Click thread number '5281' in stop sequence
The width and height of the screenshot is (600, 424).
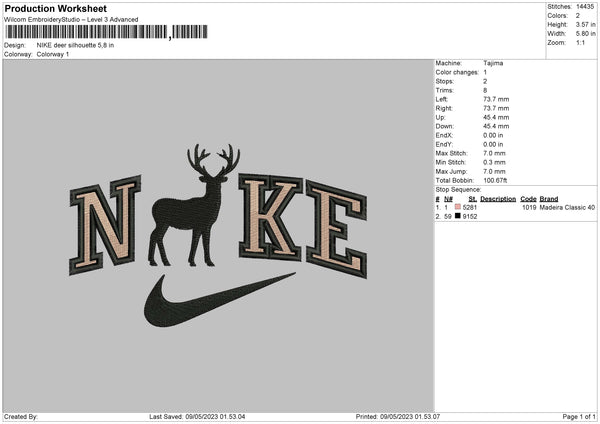point(470,207)
